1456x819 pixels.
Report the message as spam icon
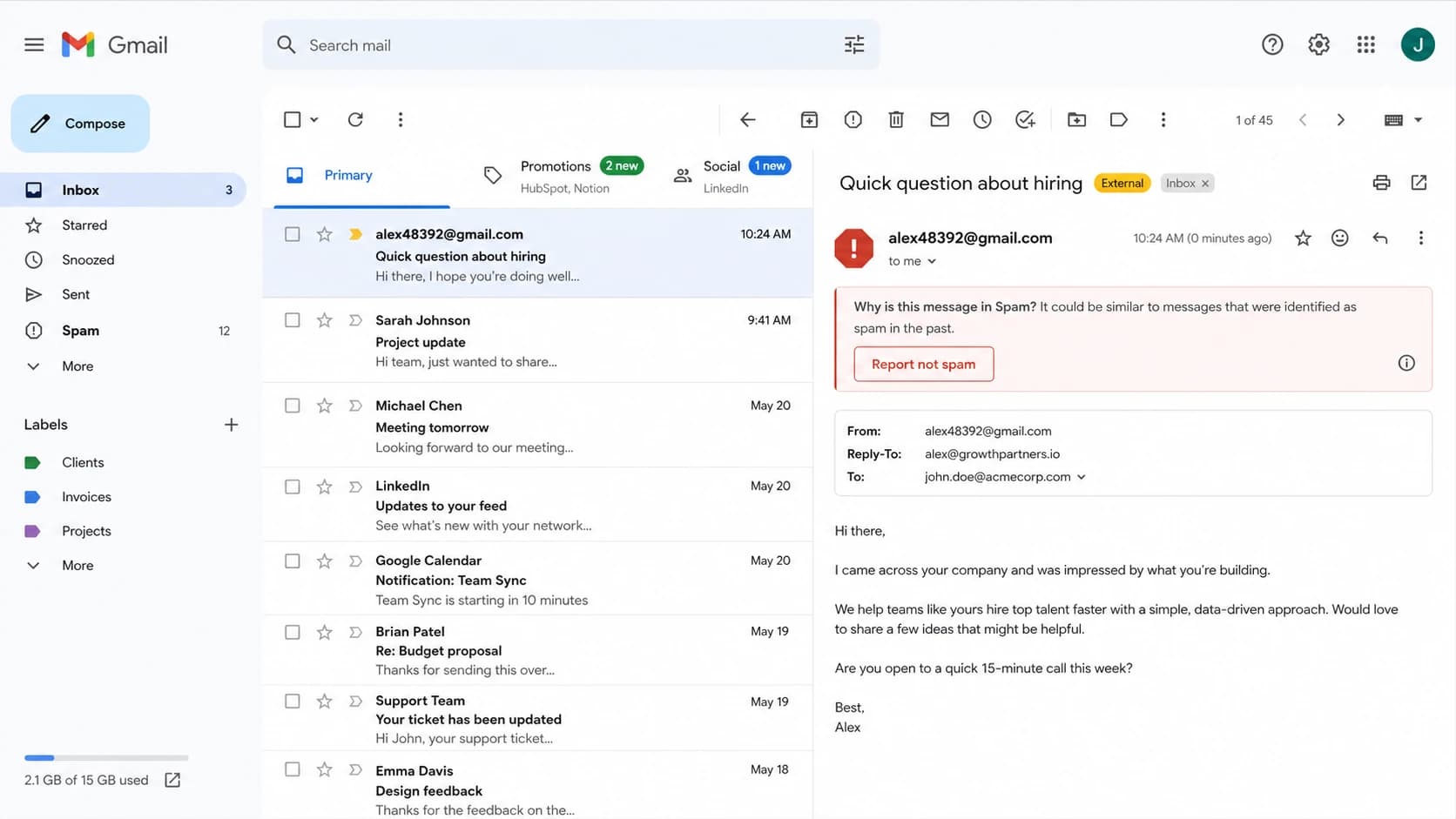853,119
